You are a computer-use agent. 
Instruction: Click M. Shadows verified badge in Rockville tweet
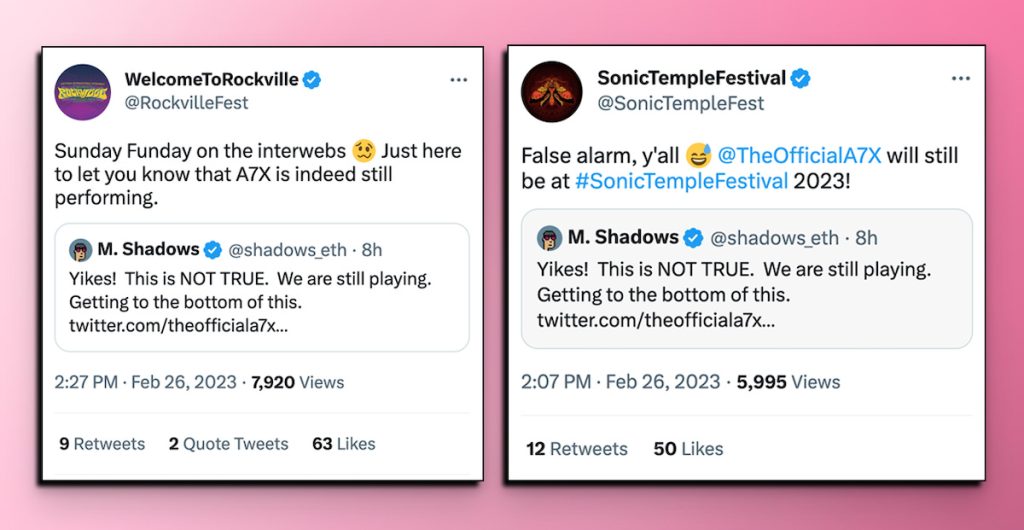coord(214,250)
